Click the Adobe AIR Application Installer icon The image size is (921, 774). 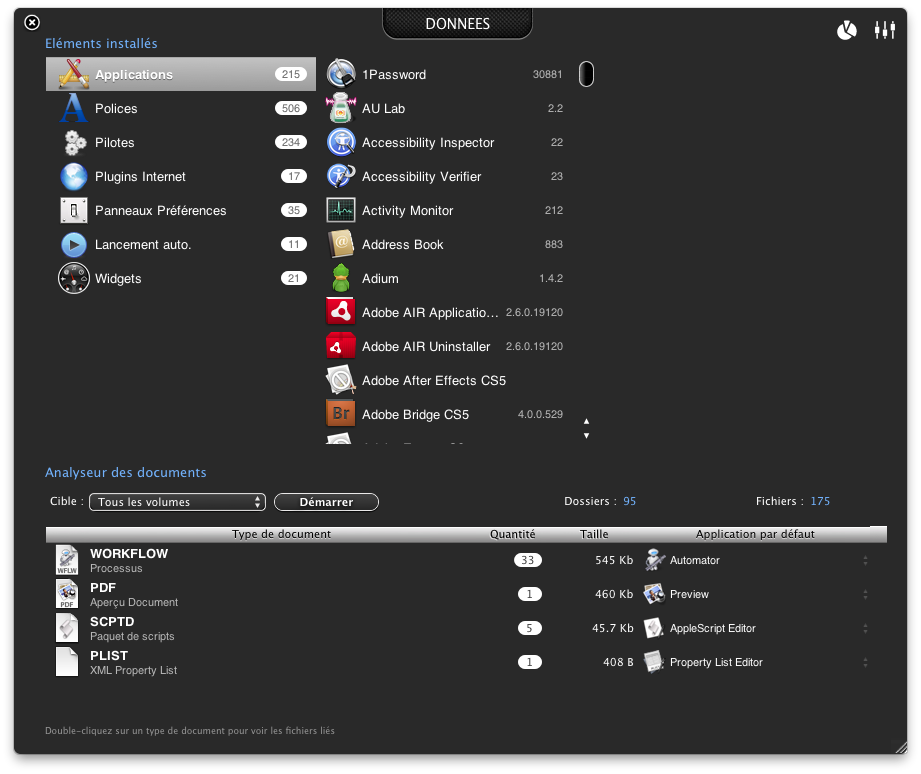(x=341, y=312)
